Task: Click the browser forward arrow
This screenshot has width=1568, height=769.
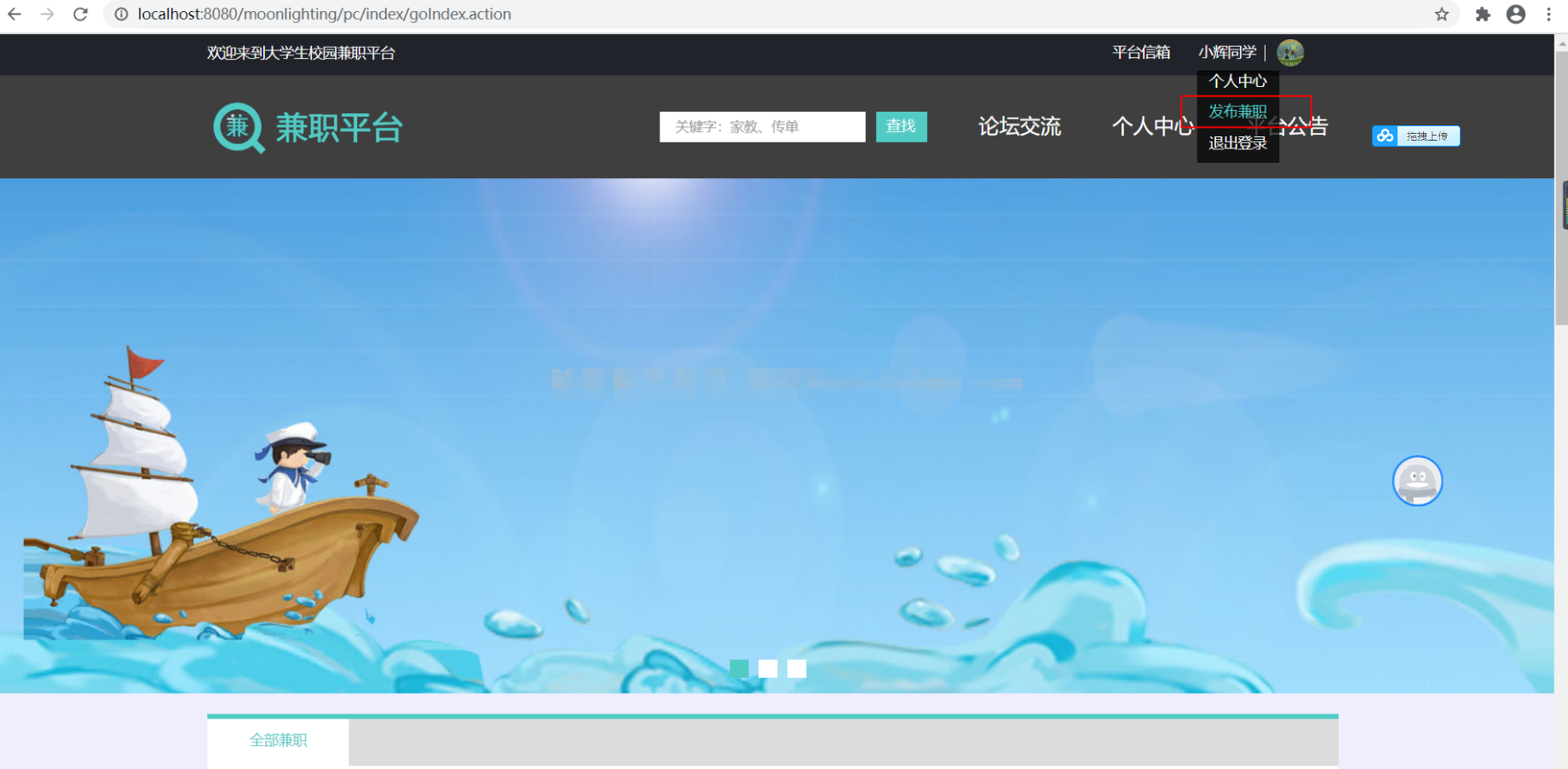Action: point(48,14)
